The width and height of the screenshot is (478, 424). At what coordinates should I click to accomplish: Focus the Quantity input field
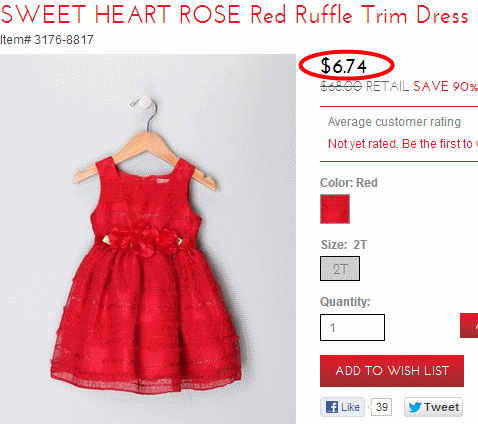[352, 327]
